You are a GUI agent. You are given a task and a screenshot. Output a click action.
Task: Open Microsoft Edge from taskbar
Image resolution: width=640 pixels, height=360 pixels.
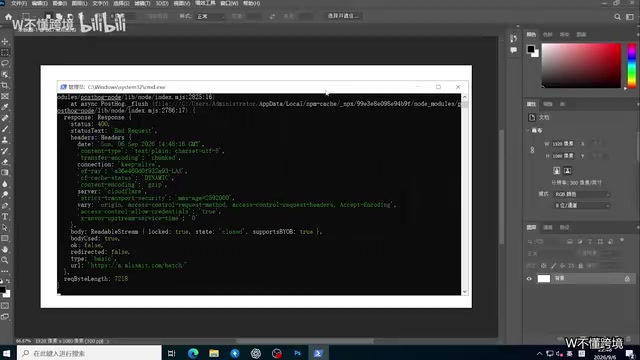pos(193,353)
